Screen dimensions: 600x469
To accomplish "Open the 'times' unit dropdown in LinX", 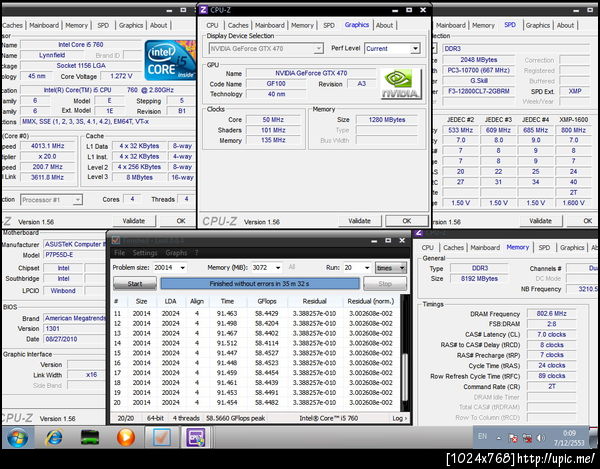I will (x=390, y=268).
